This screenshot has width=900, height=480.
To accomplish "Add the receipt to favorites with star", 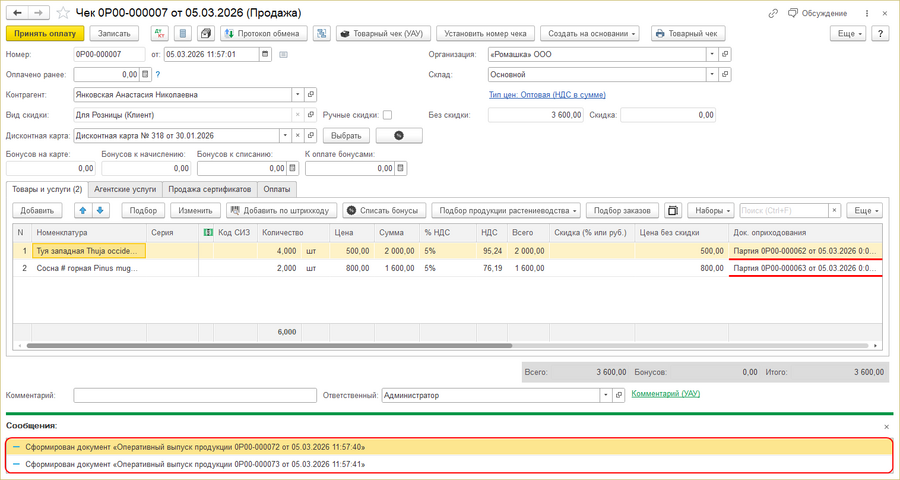I will coord(64,13).
